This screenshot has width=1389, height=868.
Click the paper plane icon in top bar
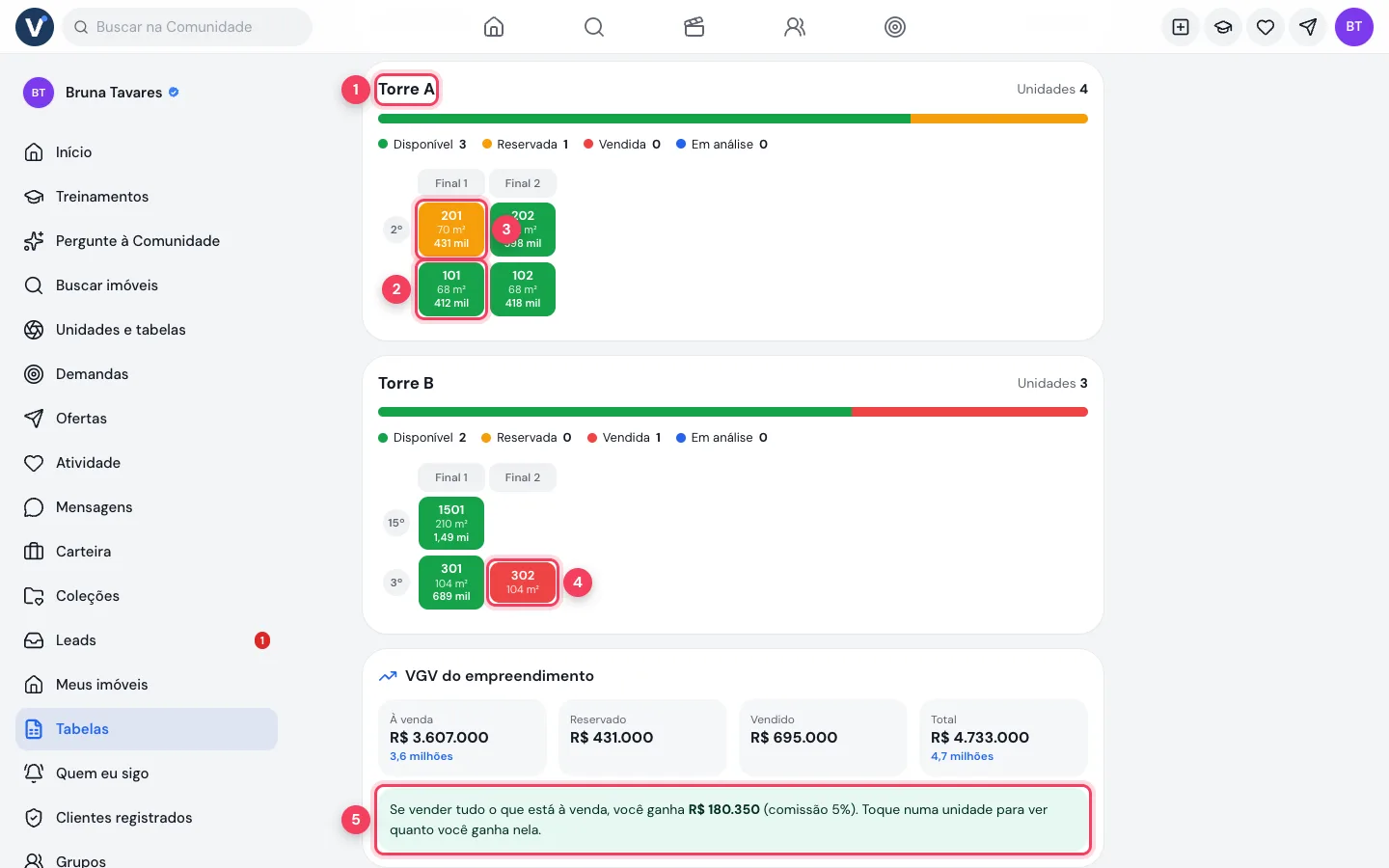1308,27
